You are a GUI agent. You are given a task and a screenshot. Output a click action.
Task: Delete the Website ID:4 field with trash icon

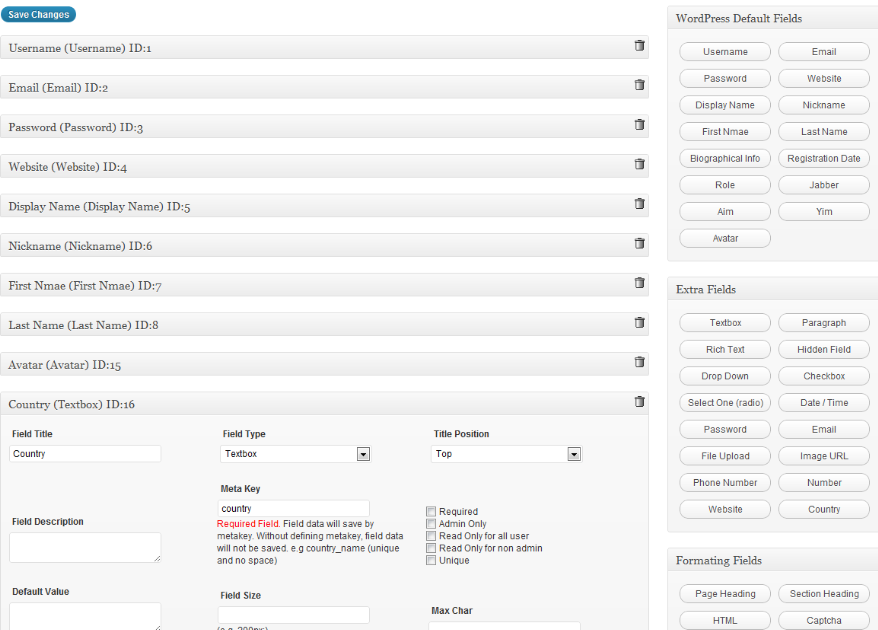[x=639, y=164]
